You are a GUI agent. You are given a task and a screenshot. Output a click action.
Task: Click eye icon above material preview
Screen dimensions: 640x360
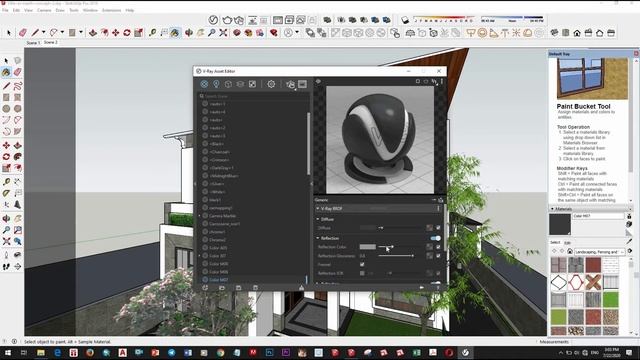pyautogui.click(x=318, y=82)
